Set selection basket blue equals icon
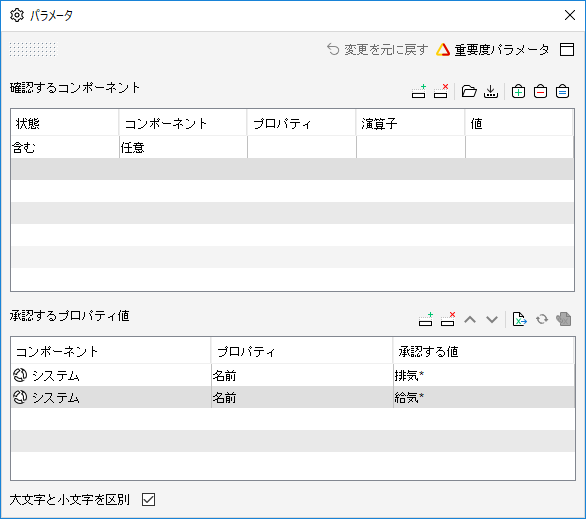 pyautogui.click(x=562, y=92)
